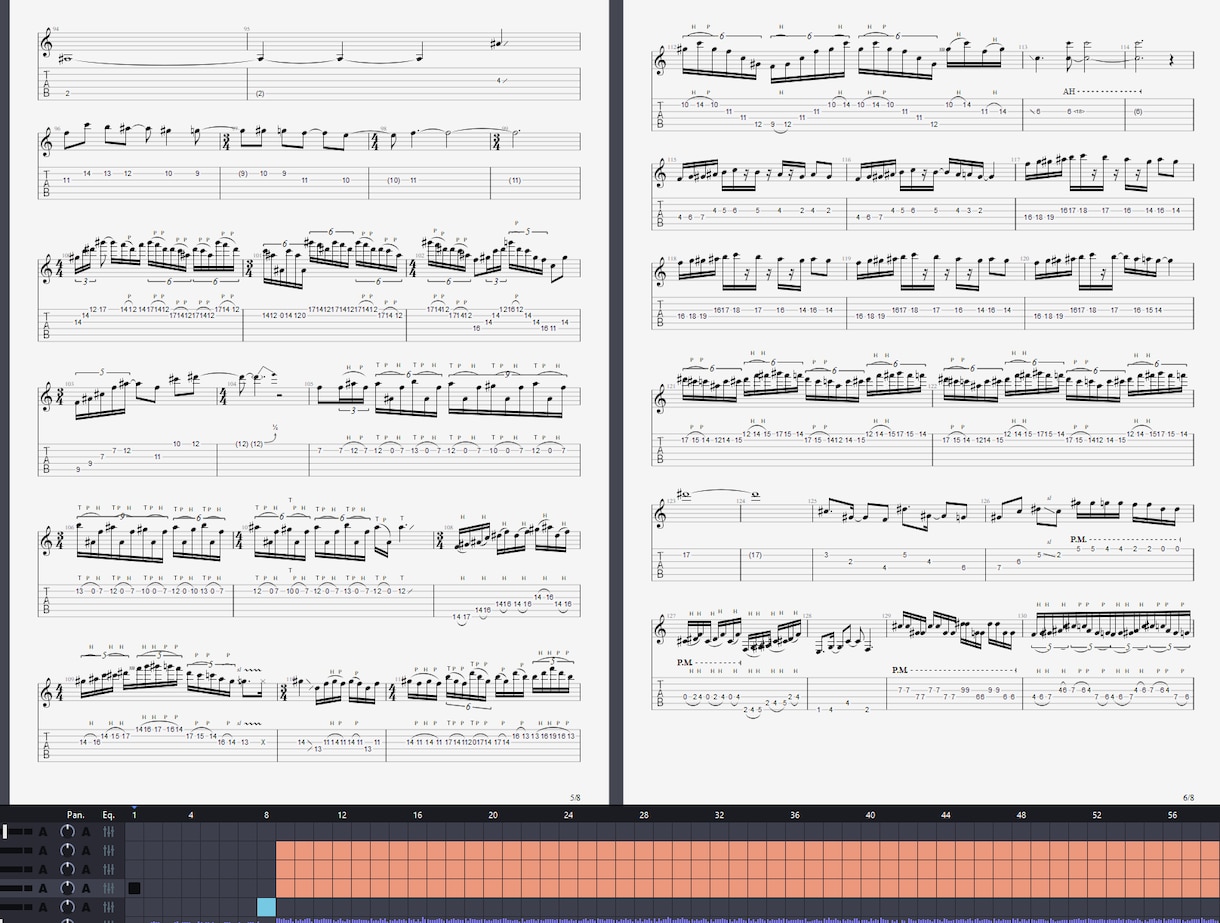Toggle volume automation A on third track
This screenshot has width=1220, height=923.
tap(44, 869)
